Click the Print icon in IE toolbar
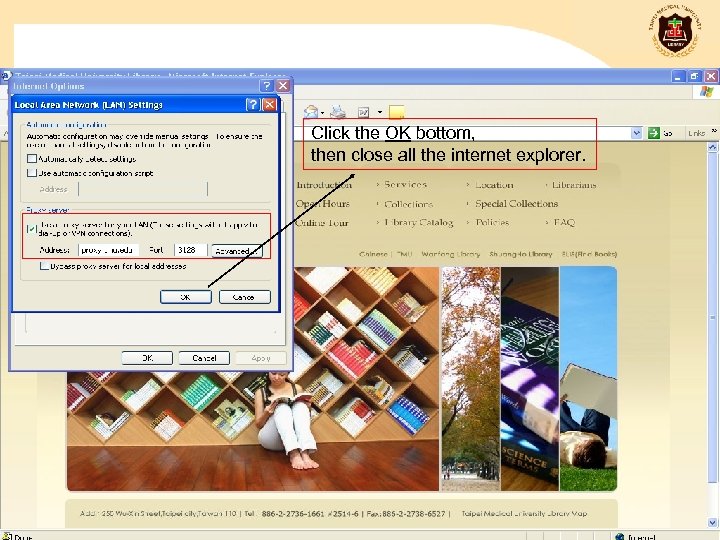Image resolution: width=720 pixels, height=540 pixels. [338, 112]
